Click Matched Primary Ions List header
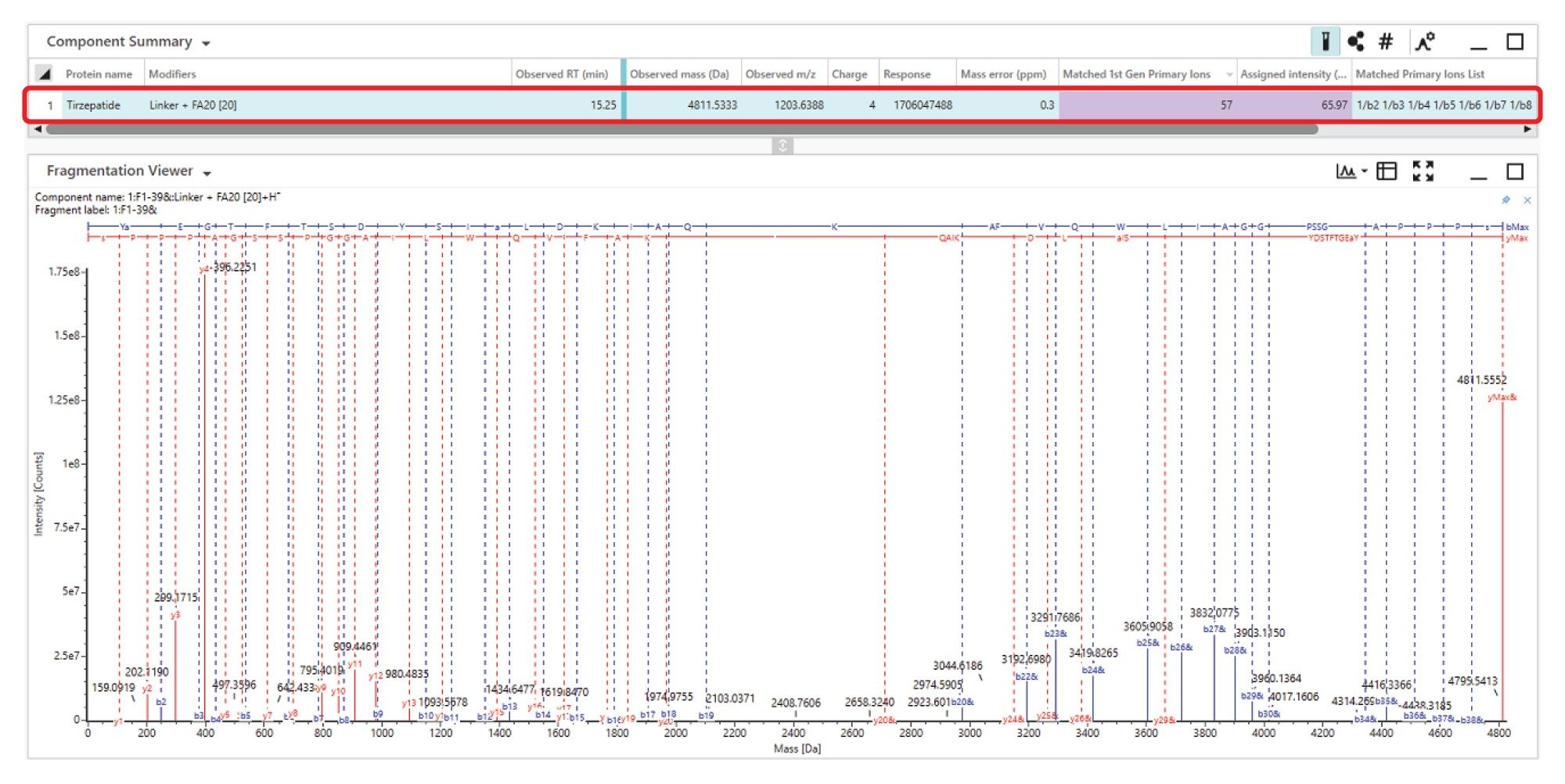Viewport: 1565px width, 784px height. click(x=1420, y=74)
